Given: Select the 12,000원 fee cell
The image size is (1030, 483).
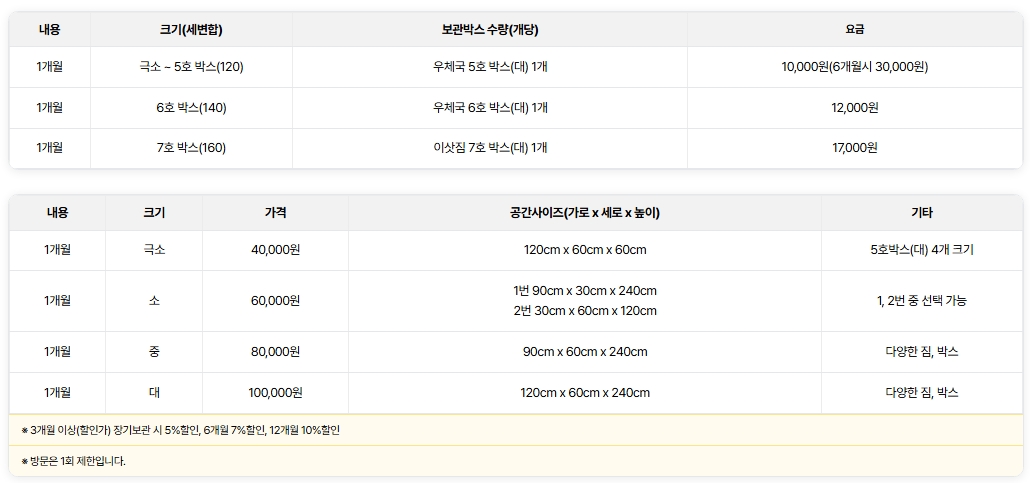Looking at the screenshot, I should pos(855,108).
